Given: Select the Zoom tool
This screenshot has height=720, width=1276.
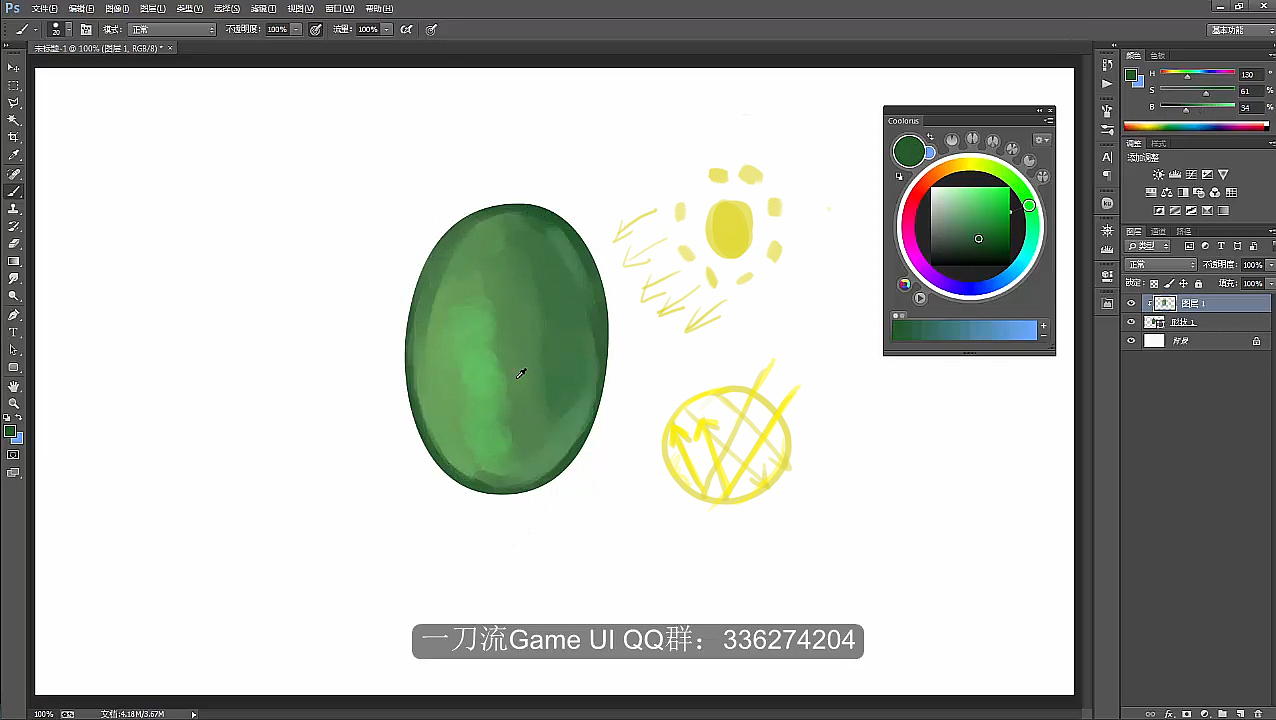Looking at the screenshot, I should (x=13, y=403).
